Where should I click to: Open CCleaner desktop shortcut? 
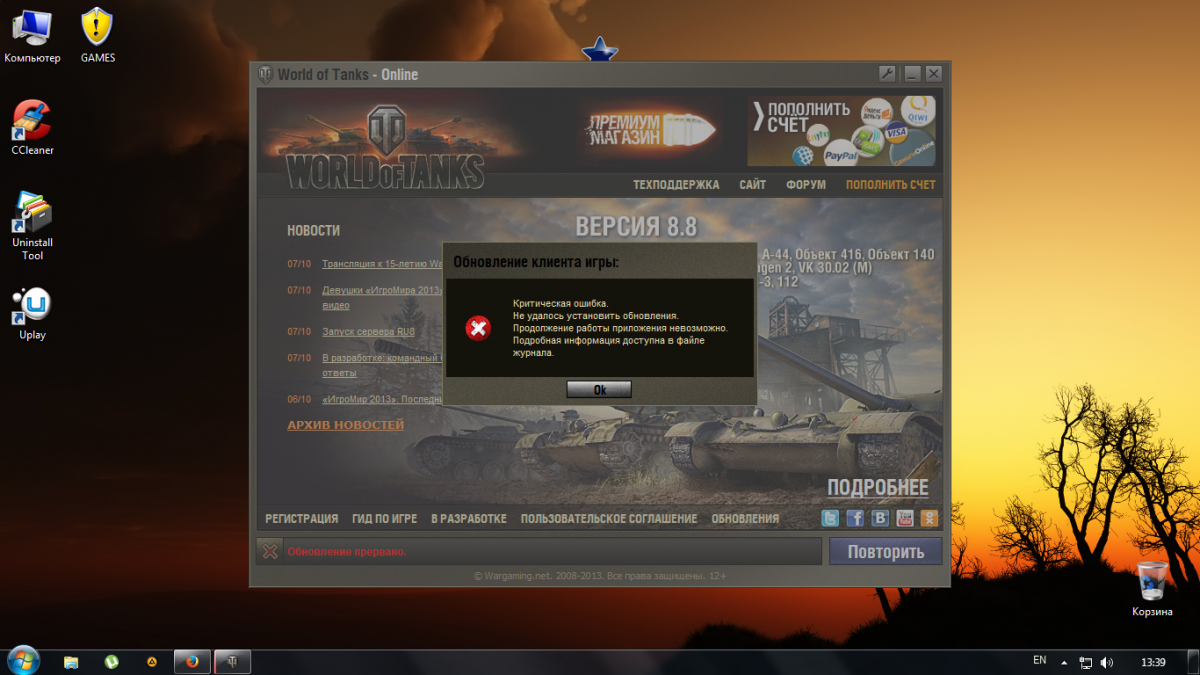tap(32, 128)
